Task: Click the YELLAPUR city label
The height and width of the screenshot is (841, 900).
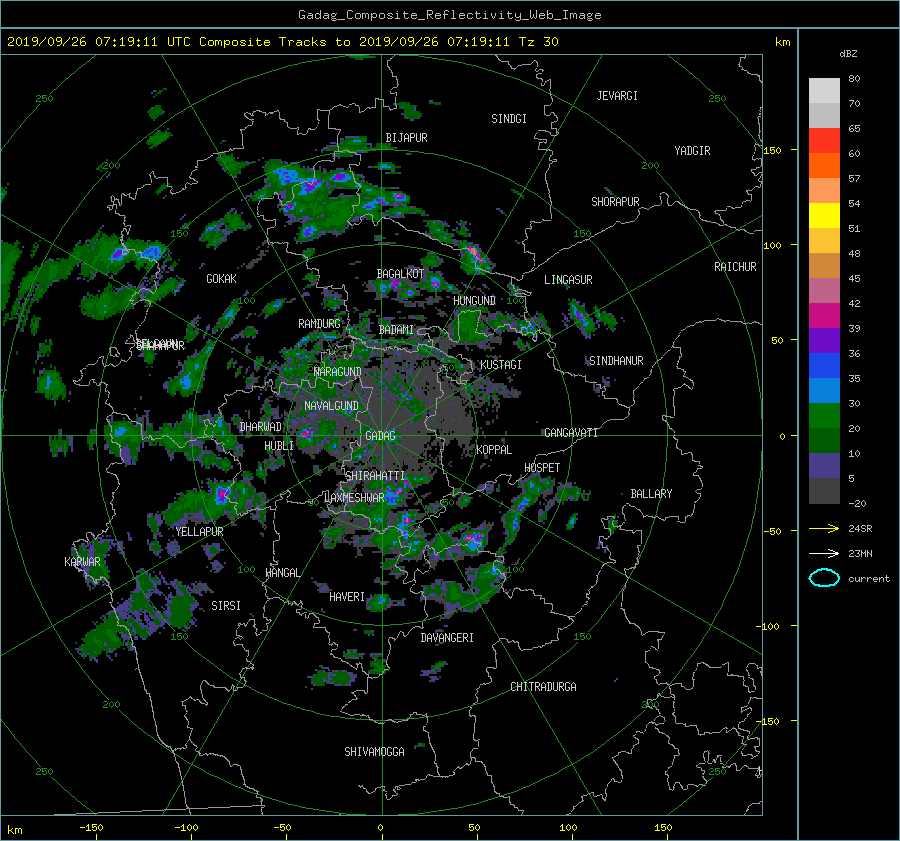Action: pyautogui.click(x=199, y=532)
